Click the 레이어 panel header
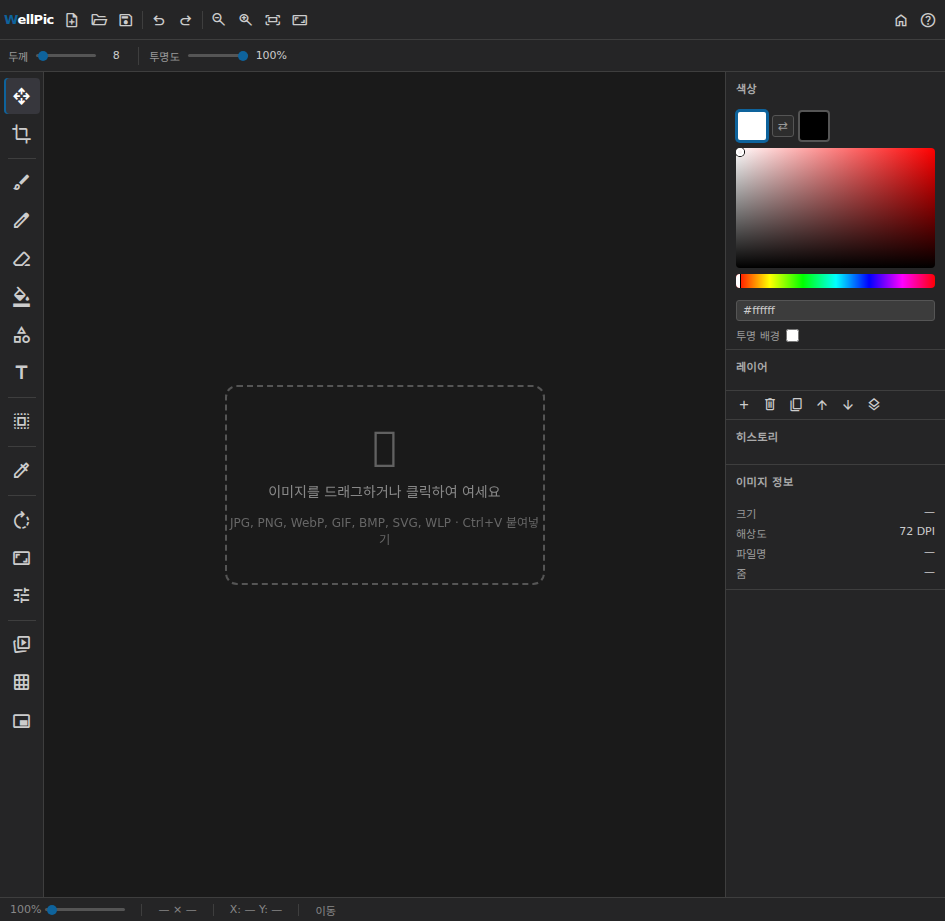Viewport: 945px width, 921px height. point(751,367)
